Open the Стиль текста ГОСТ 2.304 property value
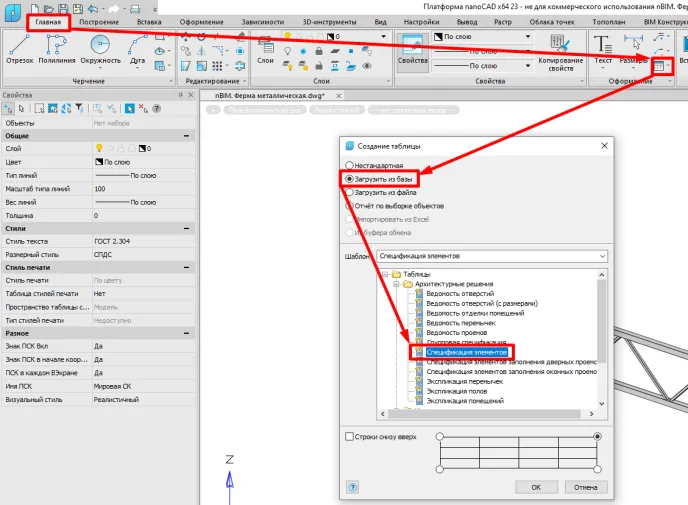688x505 pixels. pyautogui.click(x=140, y=241)
